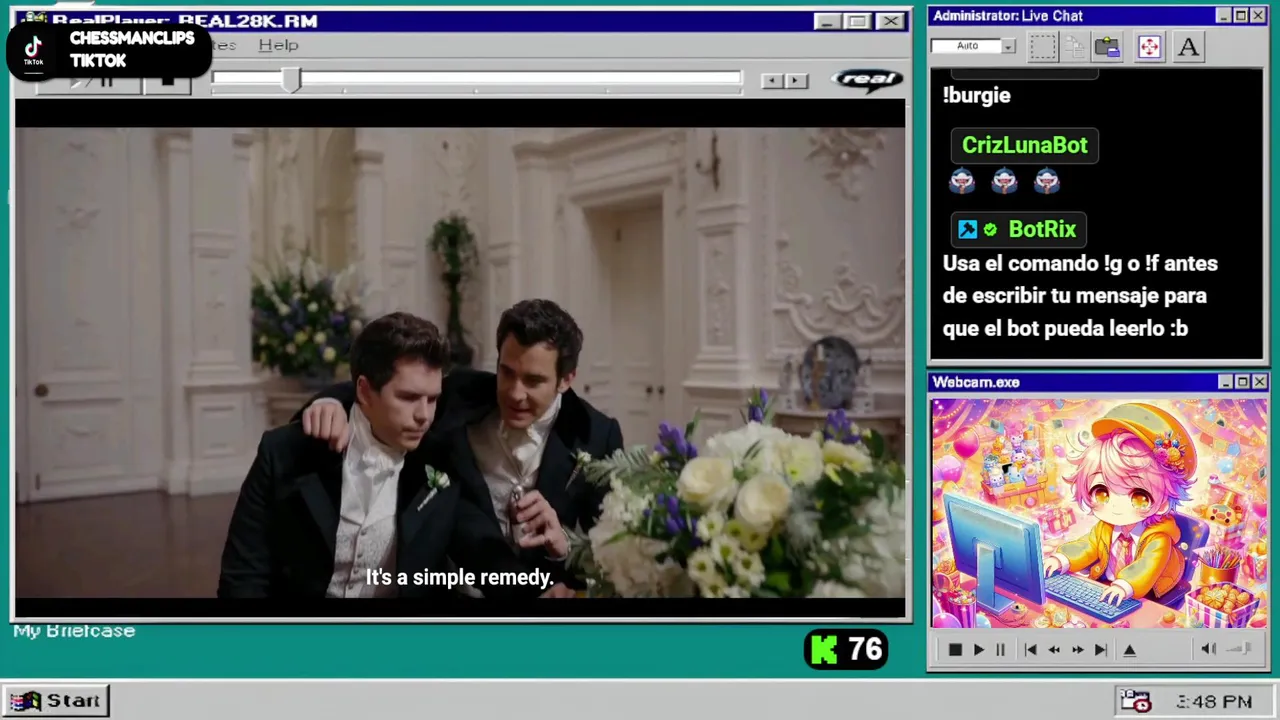Click the viewer count '76'
The height and width of the screenshot is (720, 1280).
pos(865,650)
